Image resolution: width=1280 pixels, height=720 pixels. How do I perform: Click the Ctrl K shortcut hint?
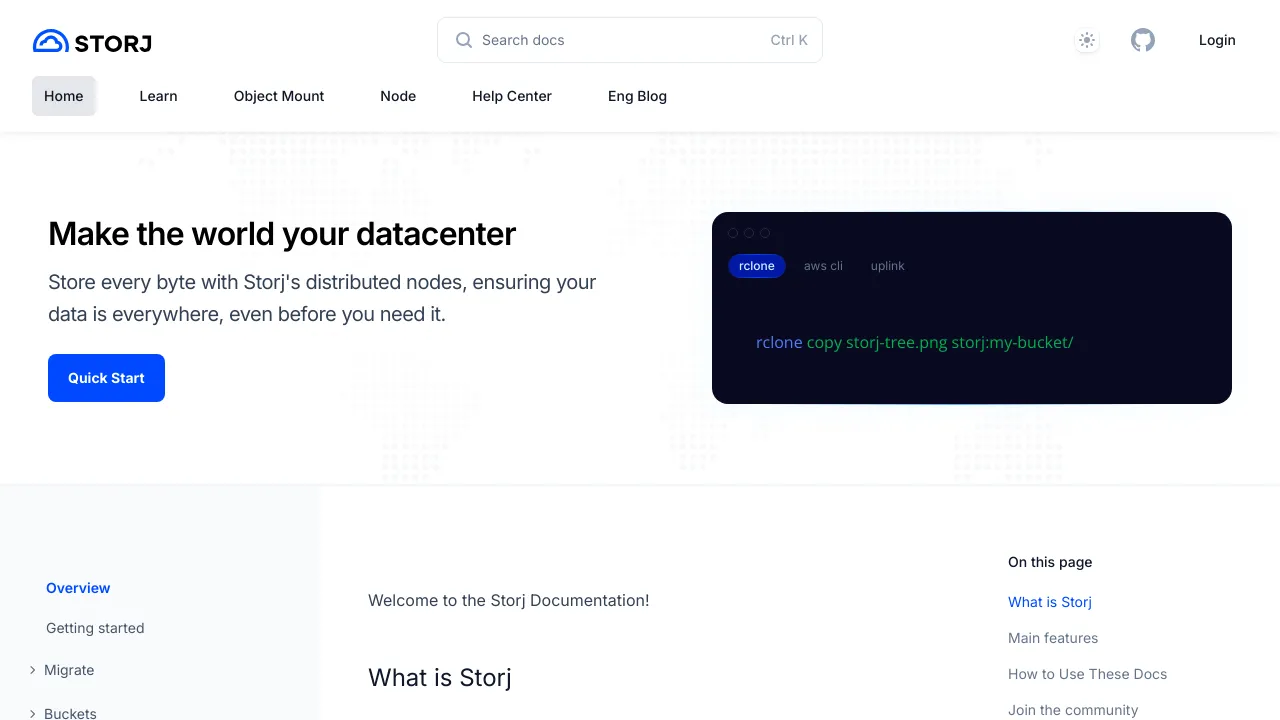coord(789,40)
